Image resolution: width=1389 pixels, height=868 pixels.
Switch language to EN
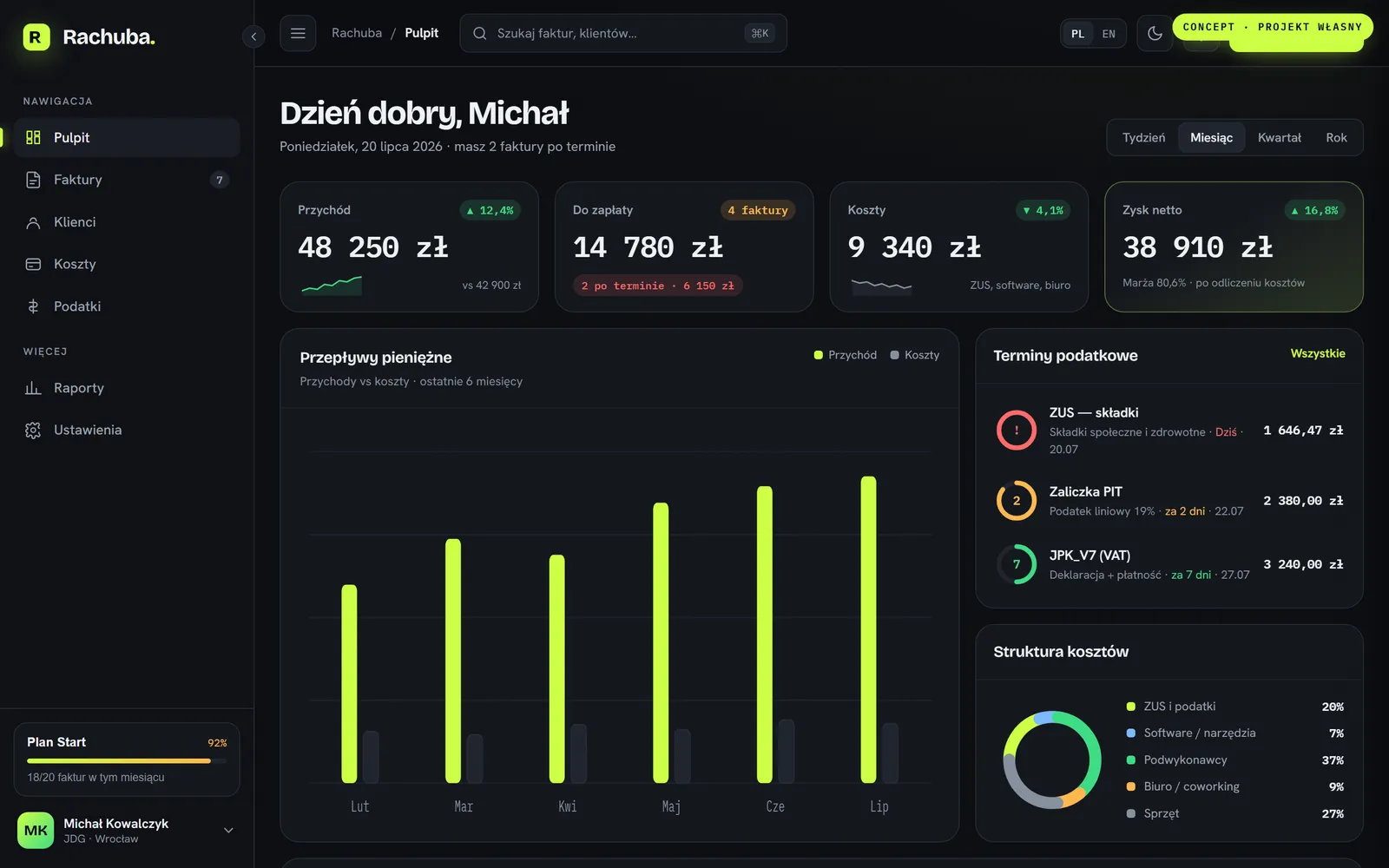pos(1109,34)
